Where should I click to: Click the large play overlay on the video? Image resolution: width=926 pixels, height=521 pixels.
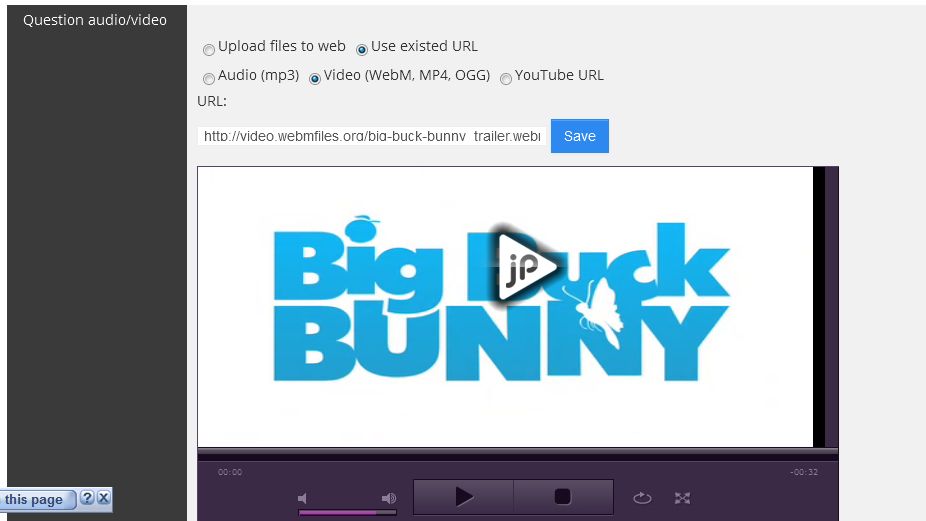[x=525, y=266]
